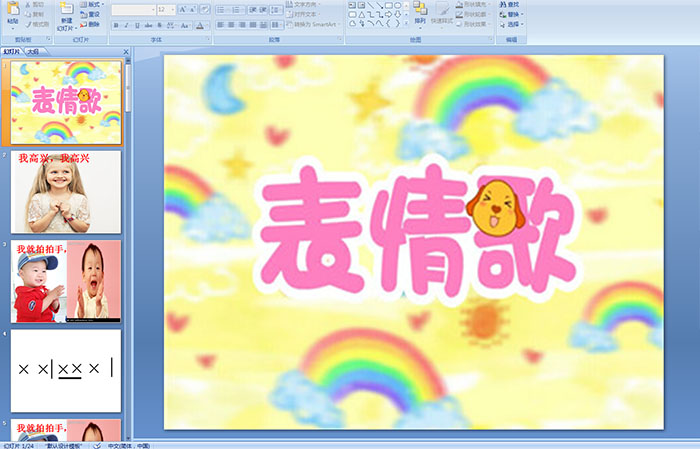Increase font size with large A
Screen dimensions: 700x449
point(183,9)
